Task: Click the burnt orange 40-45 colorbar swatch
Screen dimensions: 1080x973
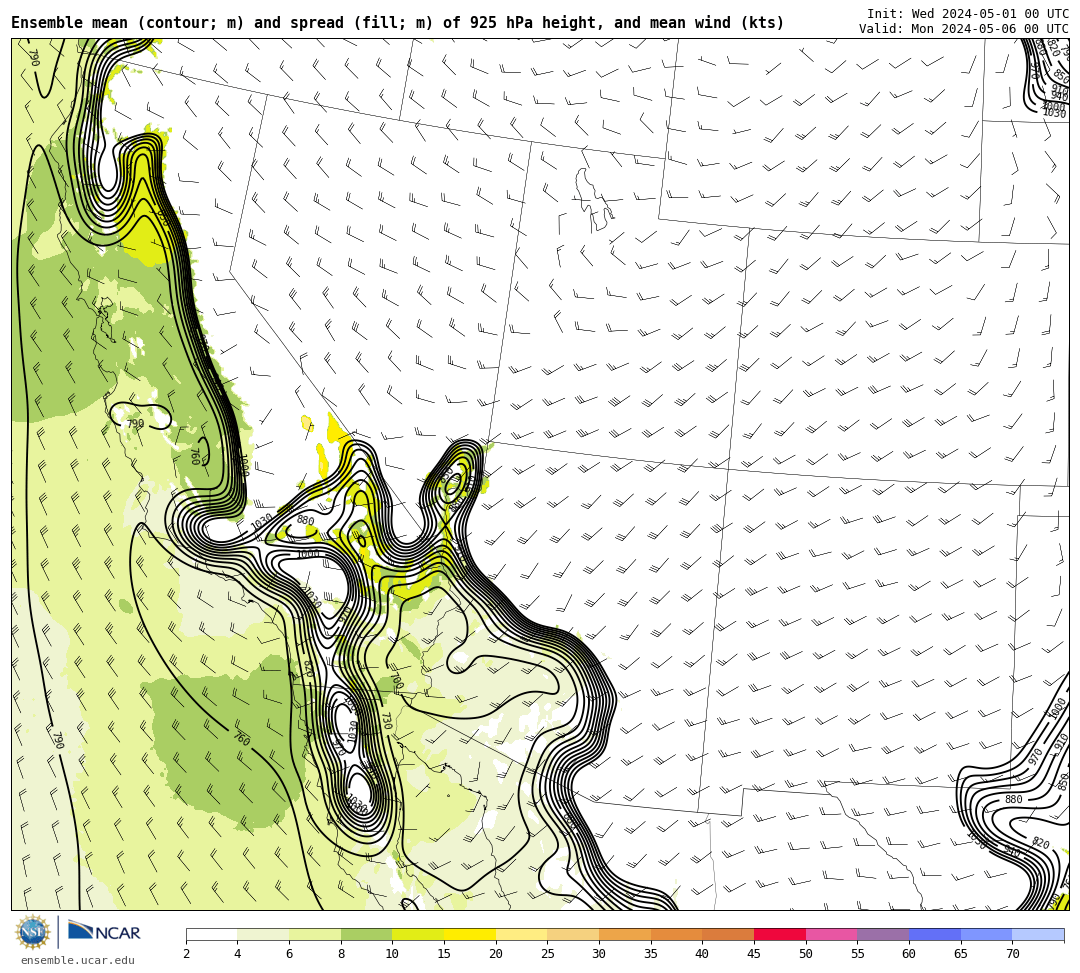Action: click(x=728, y=934)
